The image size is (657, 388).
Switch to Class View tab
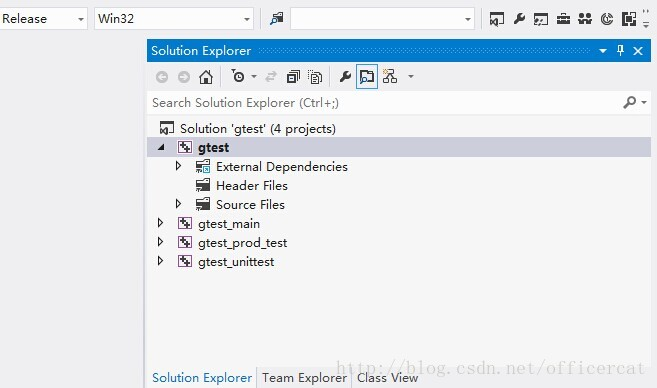click(x=387, y=378)
